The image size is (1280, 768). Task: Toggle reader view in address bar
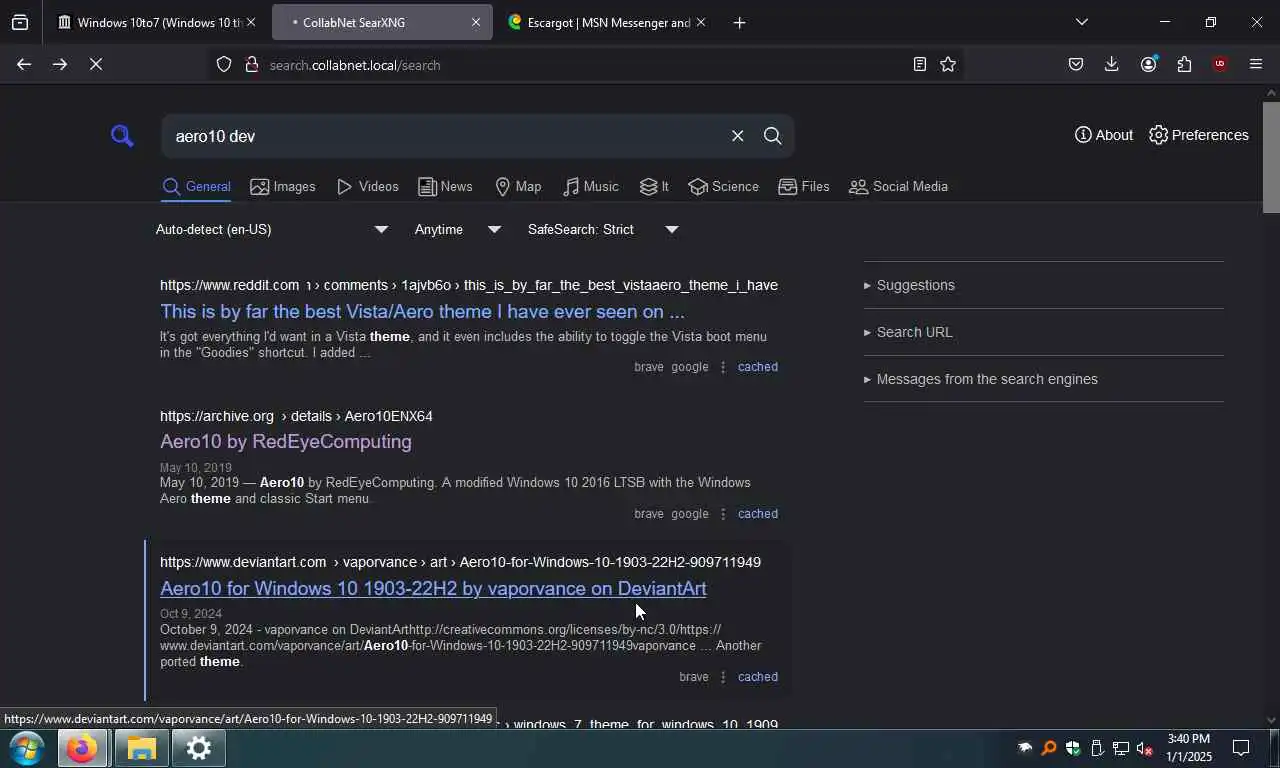919,64
